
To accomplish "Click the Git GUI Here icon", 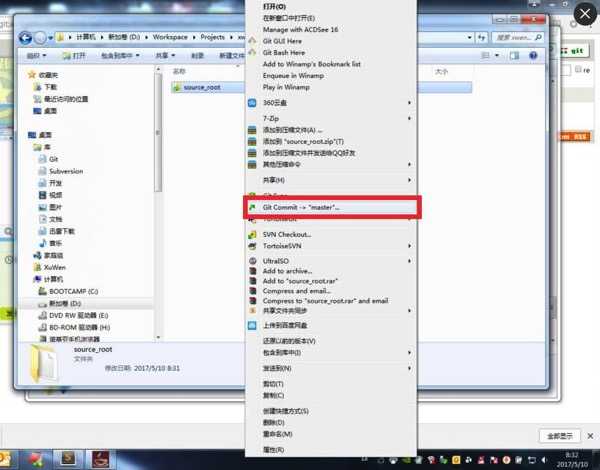I will (252, 41).
